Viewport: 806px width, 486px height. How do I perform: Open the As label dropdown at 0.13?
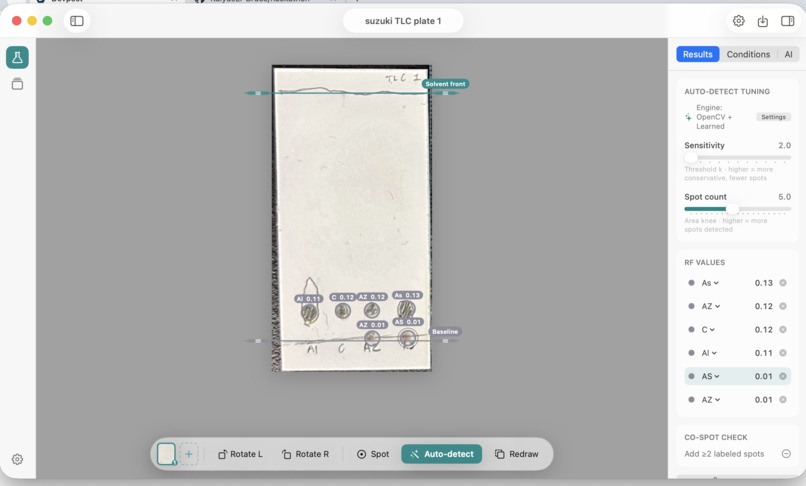(x=710, y=283)
